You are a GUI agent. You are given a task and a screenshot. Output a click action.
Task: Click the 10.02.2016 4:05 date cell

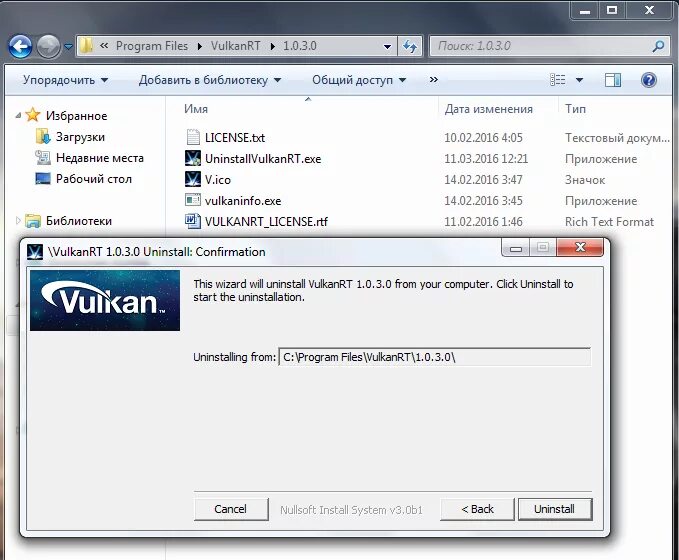tap(483, 138)
